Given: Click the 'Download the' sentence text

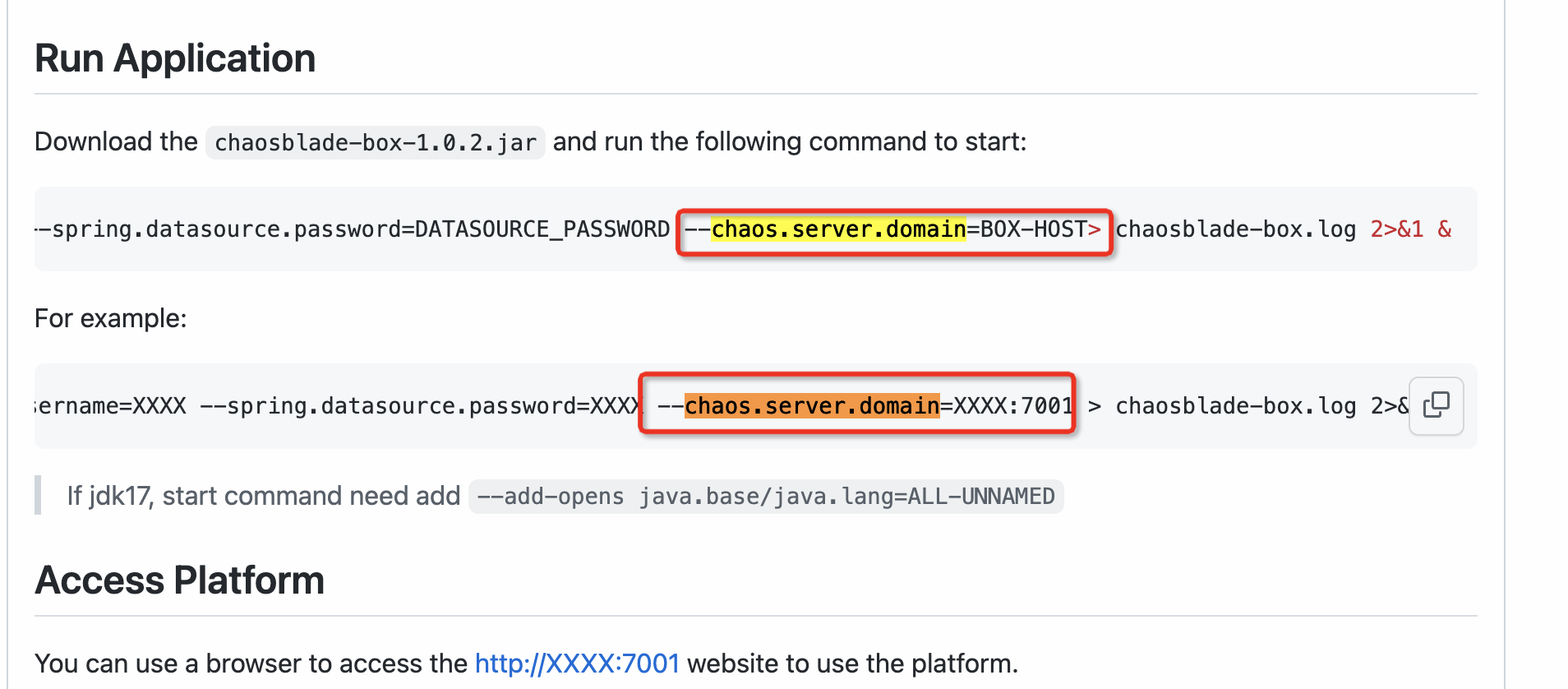Looking at the screenshot, I should 116,141.
